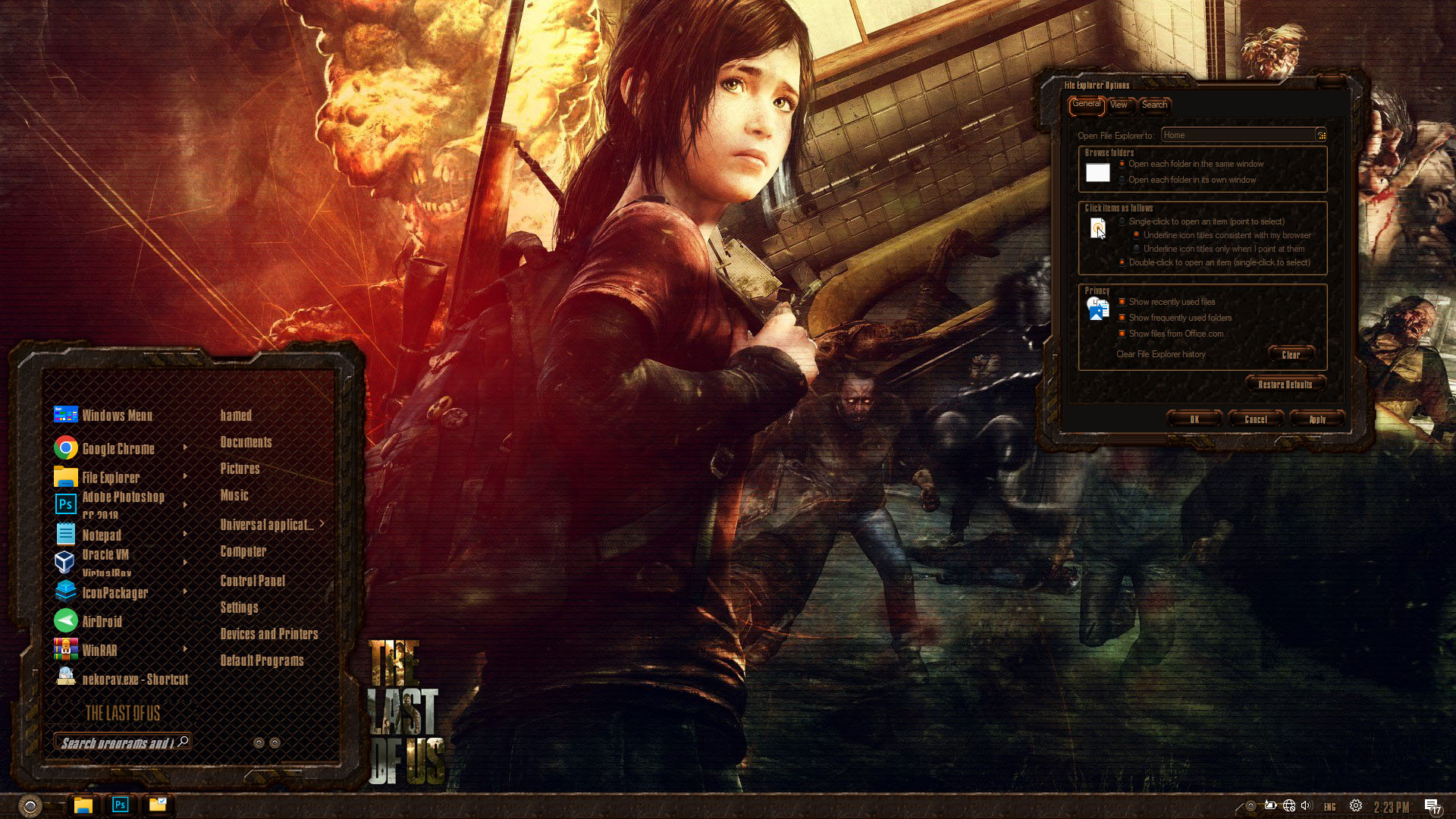Toggle 'Show files from Office.com' checkbox
This screenshot has height=819, width=1456.
pos(1122,334)
